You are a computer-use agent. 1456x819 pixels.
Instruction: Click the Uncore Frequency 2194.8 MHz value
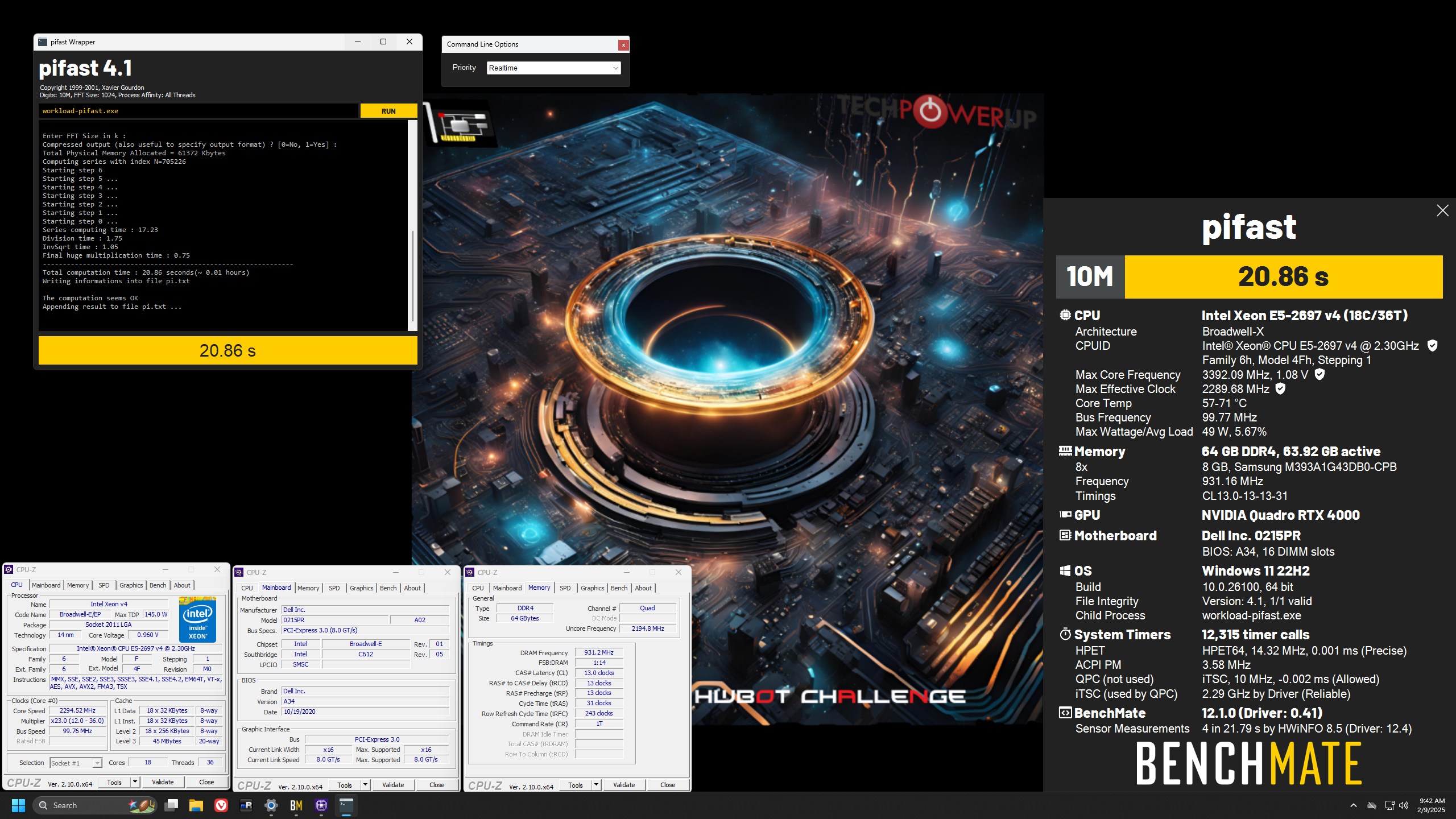tap(647, 628)
